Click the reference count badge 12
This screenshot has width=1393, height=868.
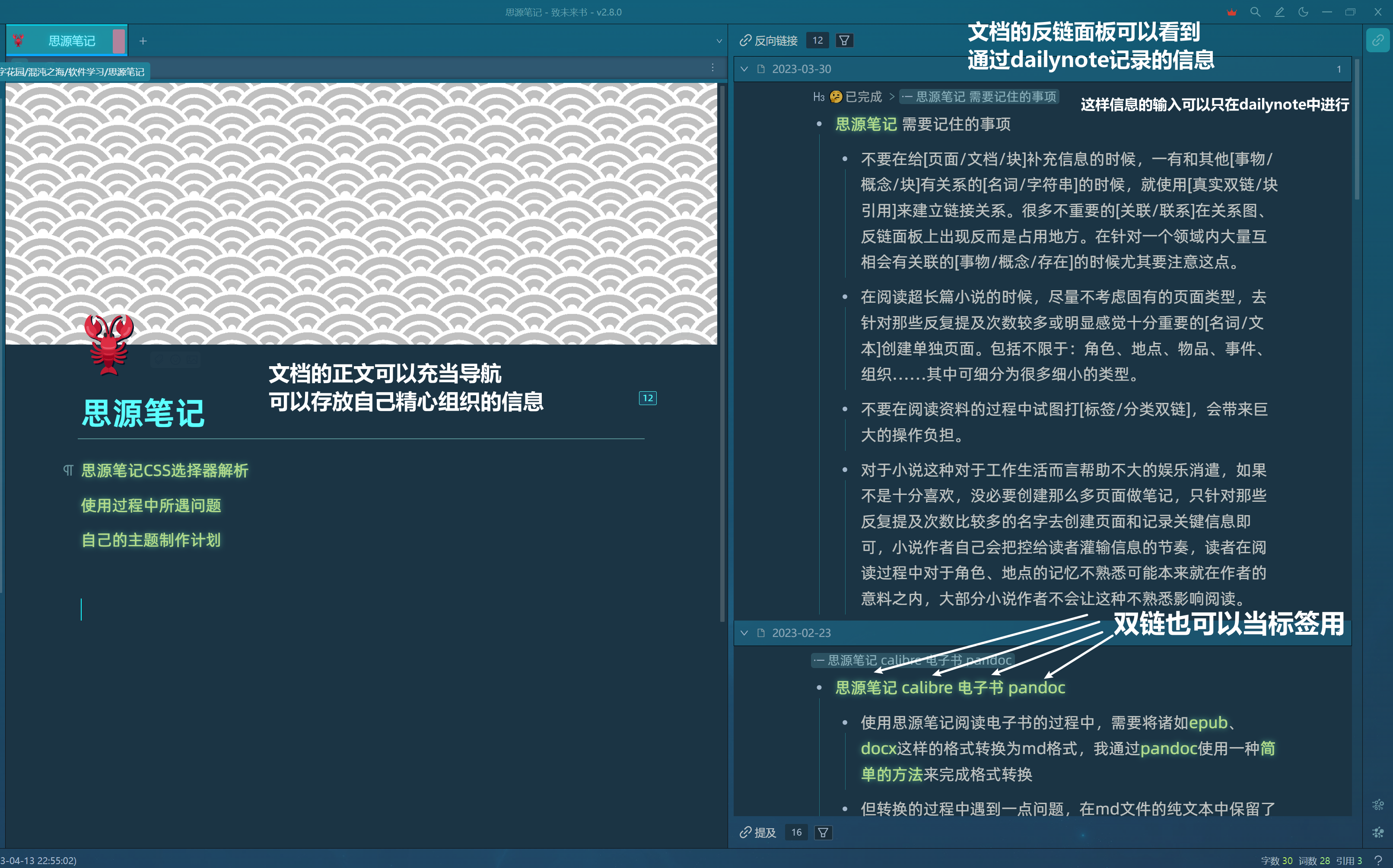pyautogui.click(x=647, y=398)
